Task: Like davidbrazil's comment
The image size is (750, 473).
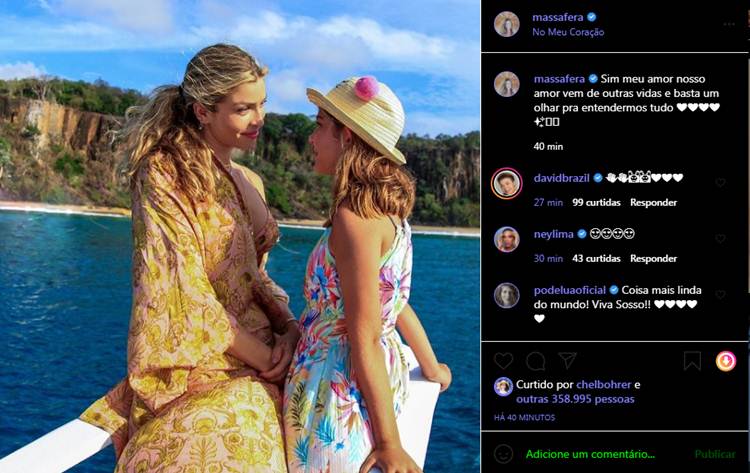Action: coord(719,183)
